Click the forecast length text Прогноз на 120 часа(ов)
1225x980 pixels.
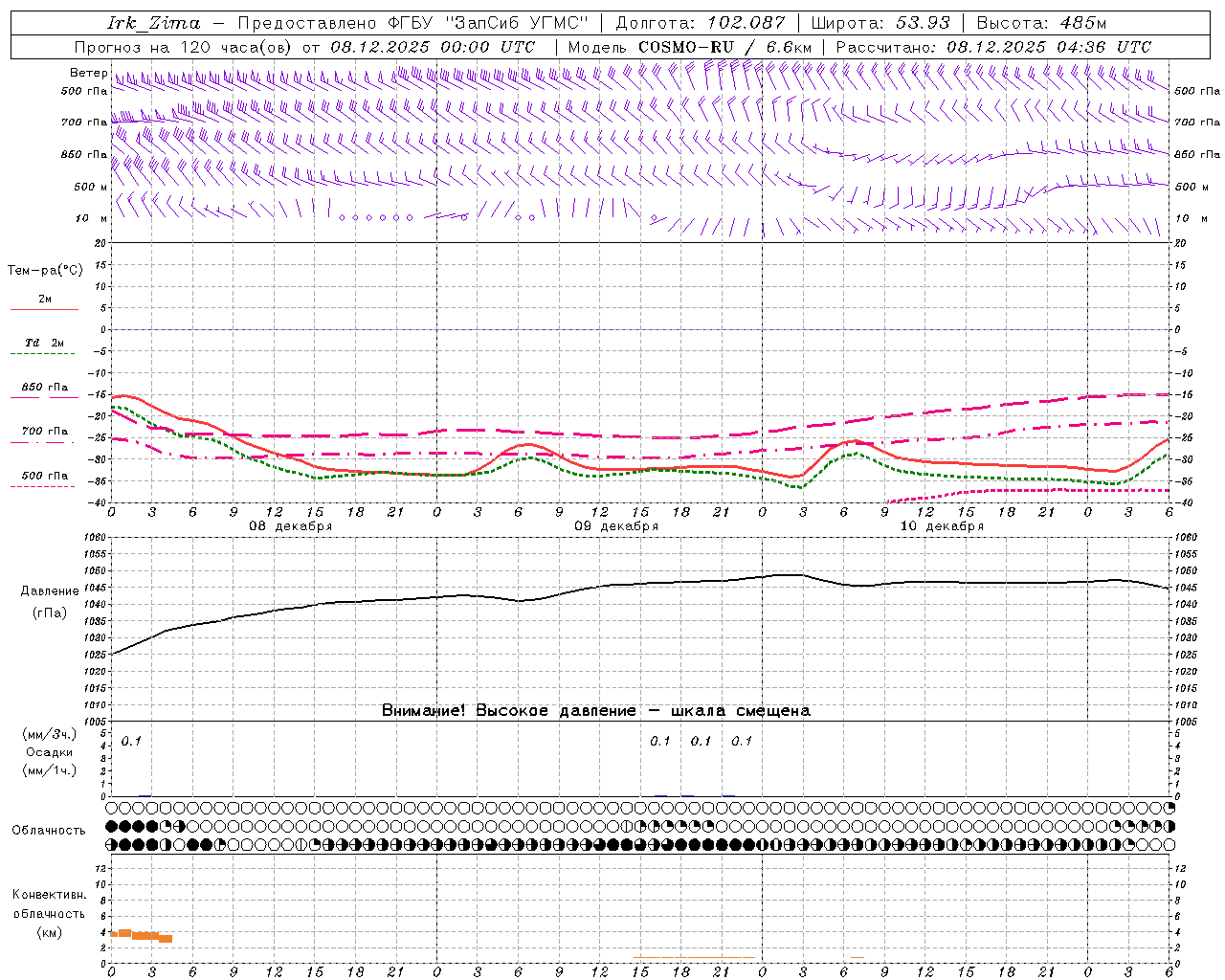pos(184,47)
